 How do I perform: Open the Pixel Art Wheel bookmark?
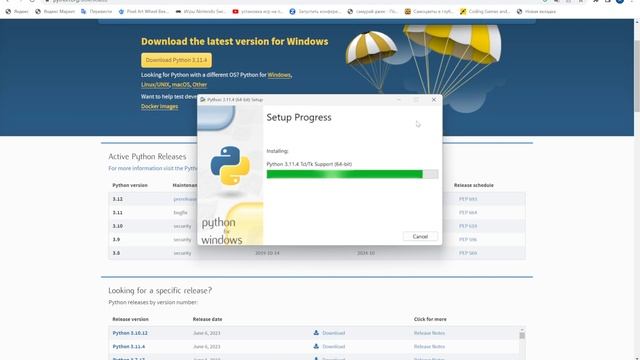point(144,11)
